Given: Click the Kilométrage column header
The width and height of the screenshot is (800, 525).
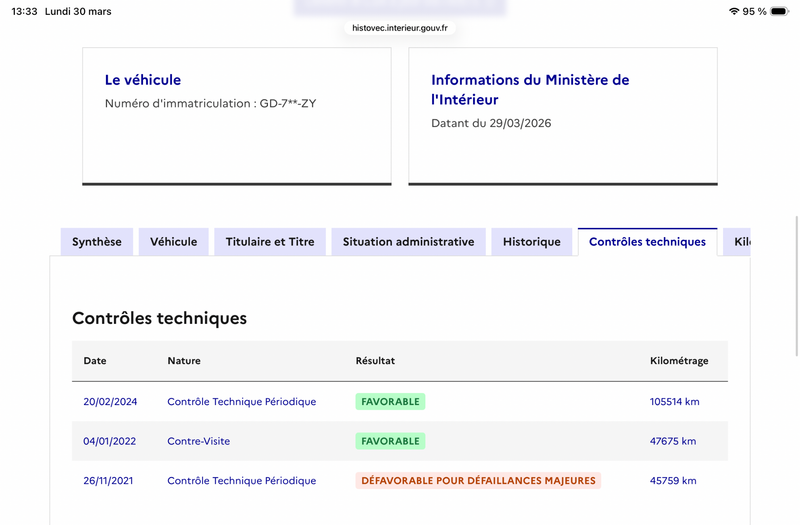Looking at the screenshot, I should (679, 361).
